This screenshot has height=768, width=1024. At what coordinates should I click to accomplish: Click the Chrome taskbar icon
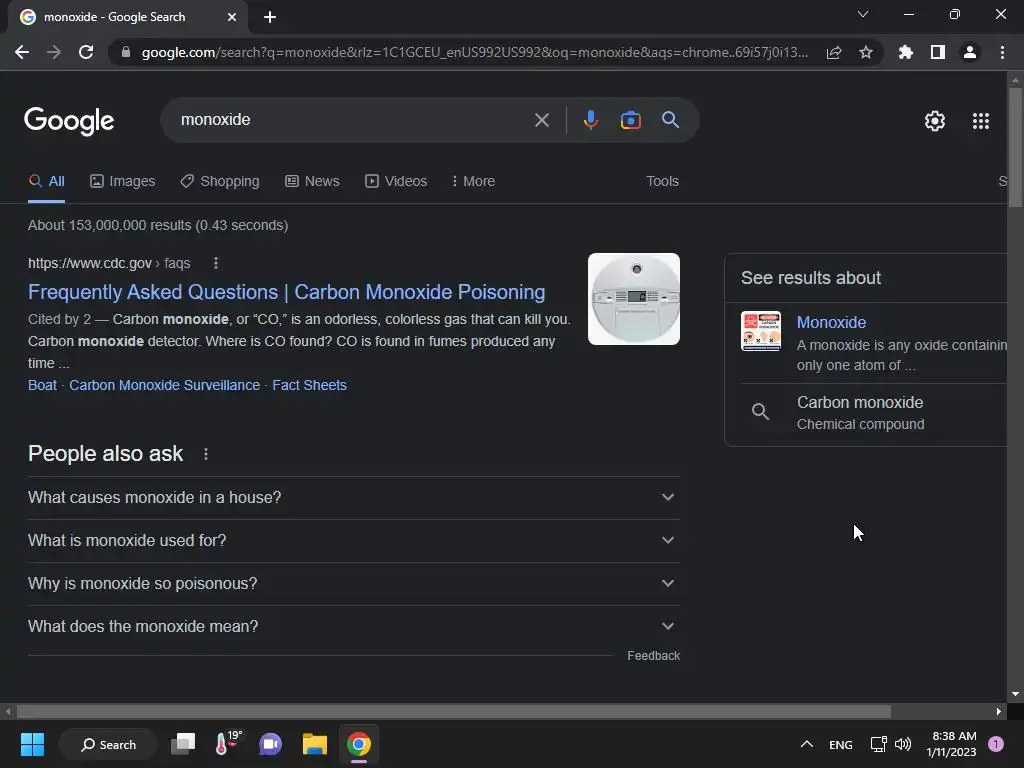(359, 744)
